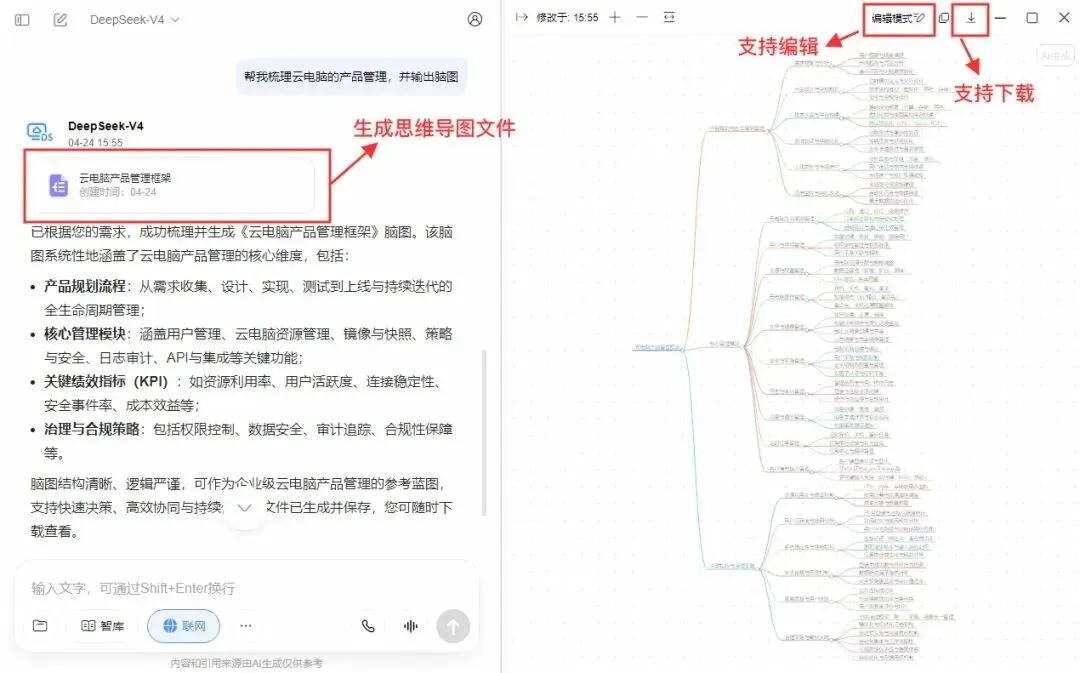Open the 智库 knowledge base button

click(x=103, y=625)
